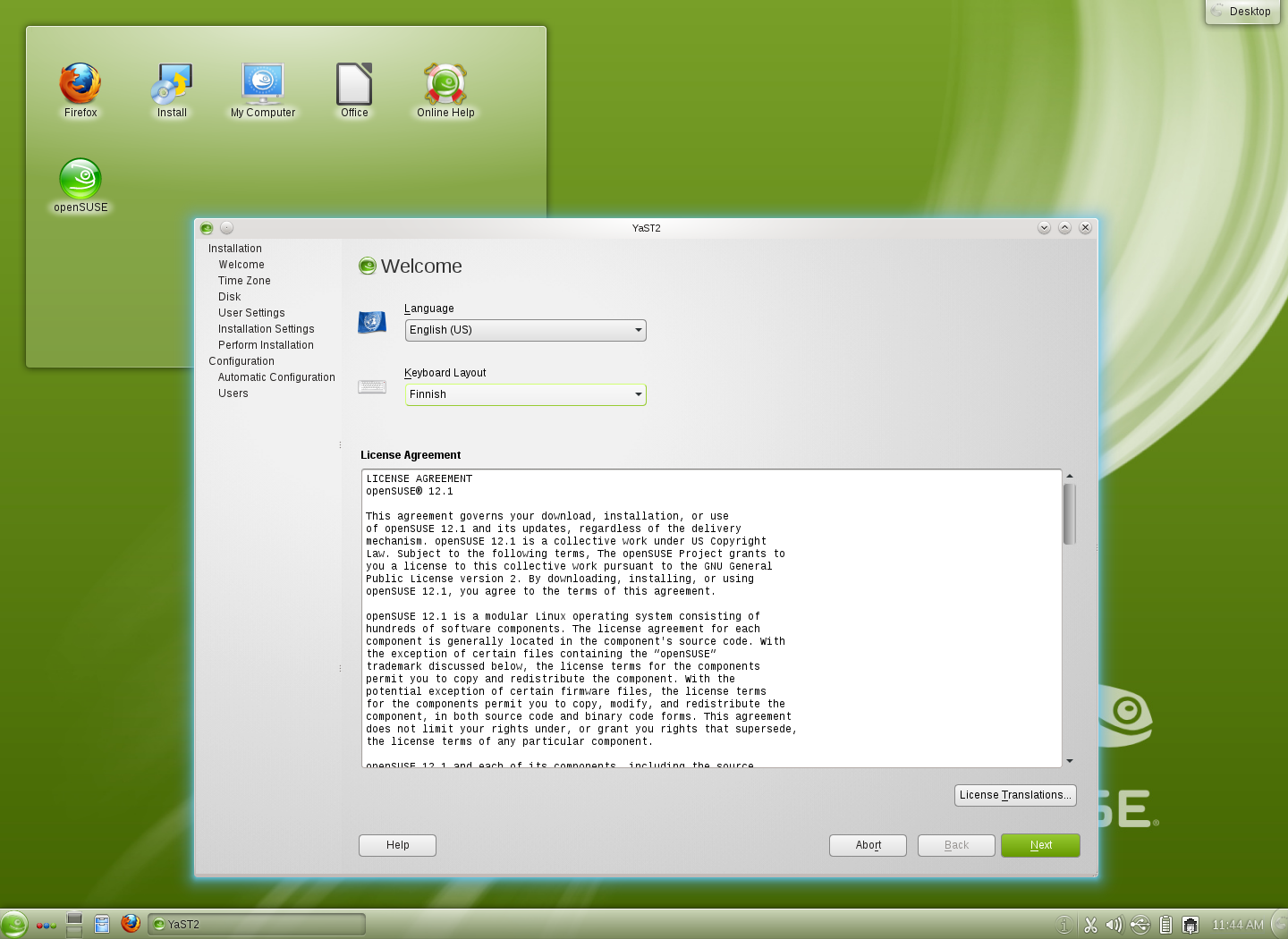Open License Translations dialog

(x=1015, y=795)
